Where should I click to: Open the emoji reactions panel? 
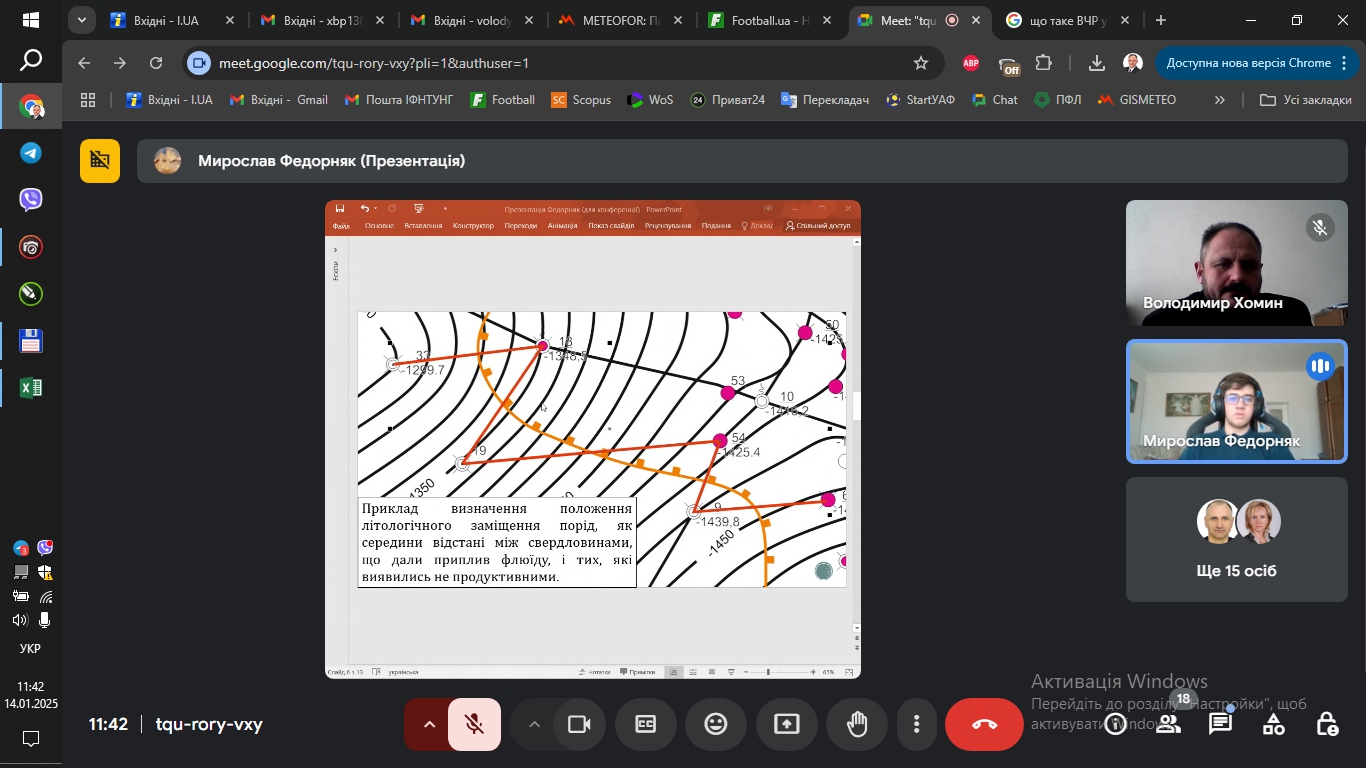[x=716, y=724]
